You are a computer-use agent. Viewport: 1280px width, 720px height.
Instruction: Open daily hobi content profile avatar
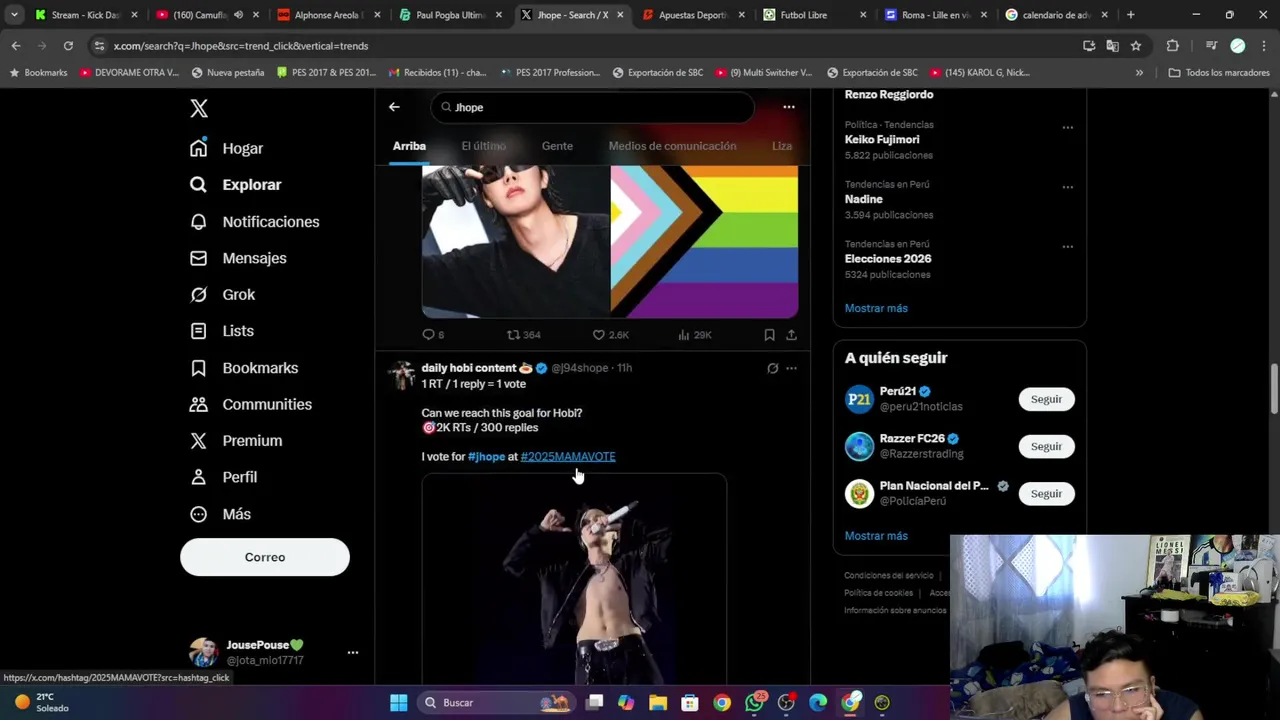click(x=402, y=375)
